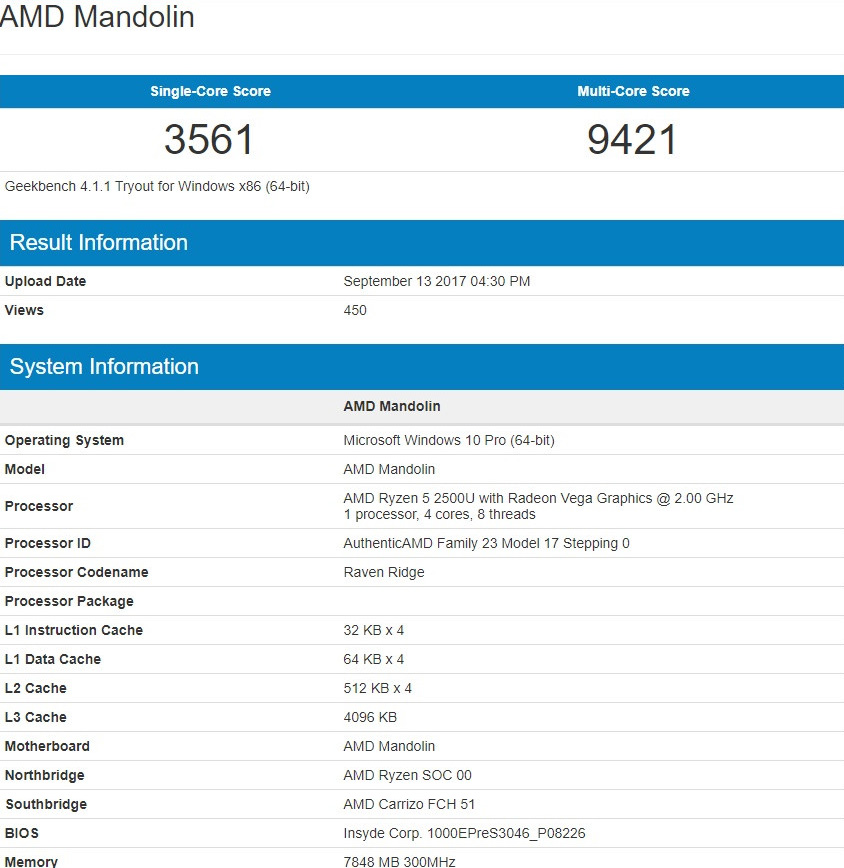
Task: Select the "BIOS" row label
Action: [x=22, y=833]
